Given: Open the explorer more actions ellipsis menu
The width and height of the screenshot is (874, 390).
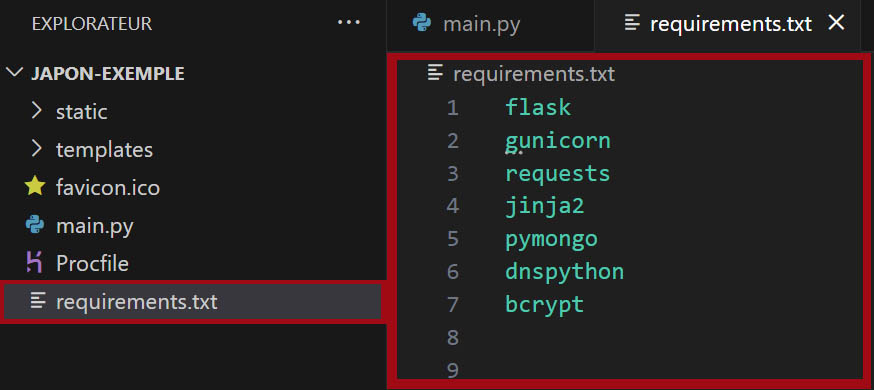Looking at the screenshot, I should (349, 23).
